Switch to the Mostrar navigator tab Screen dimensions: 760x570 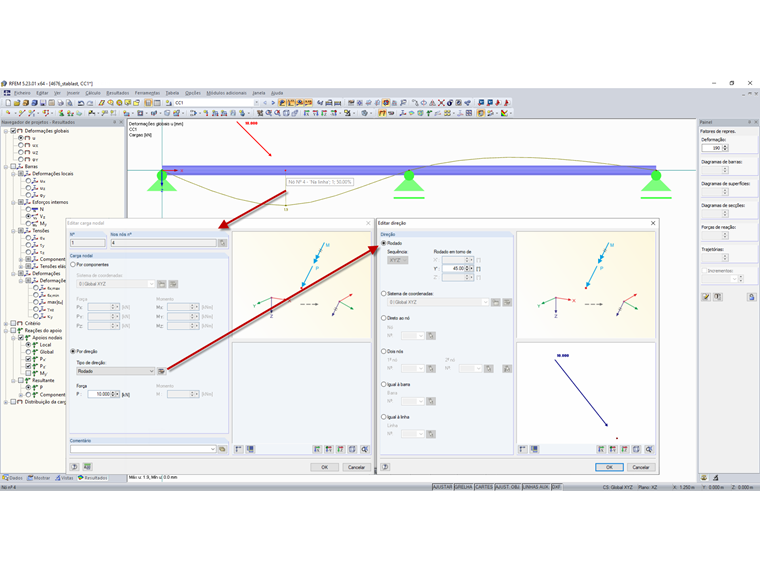[39, 478]
